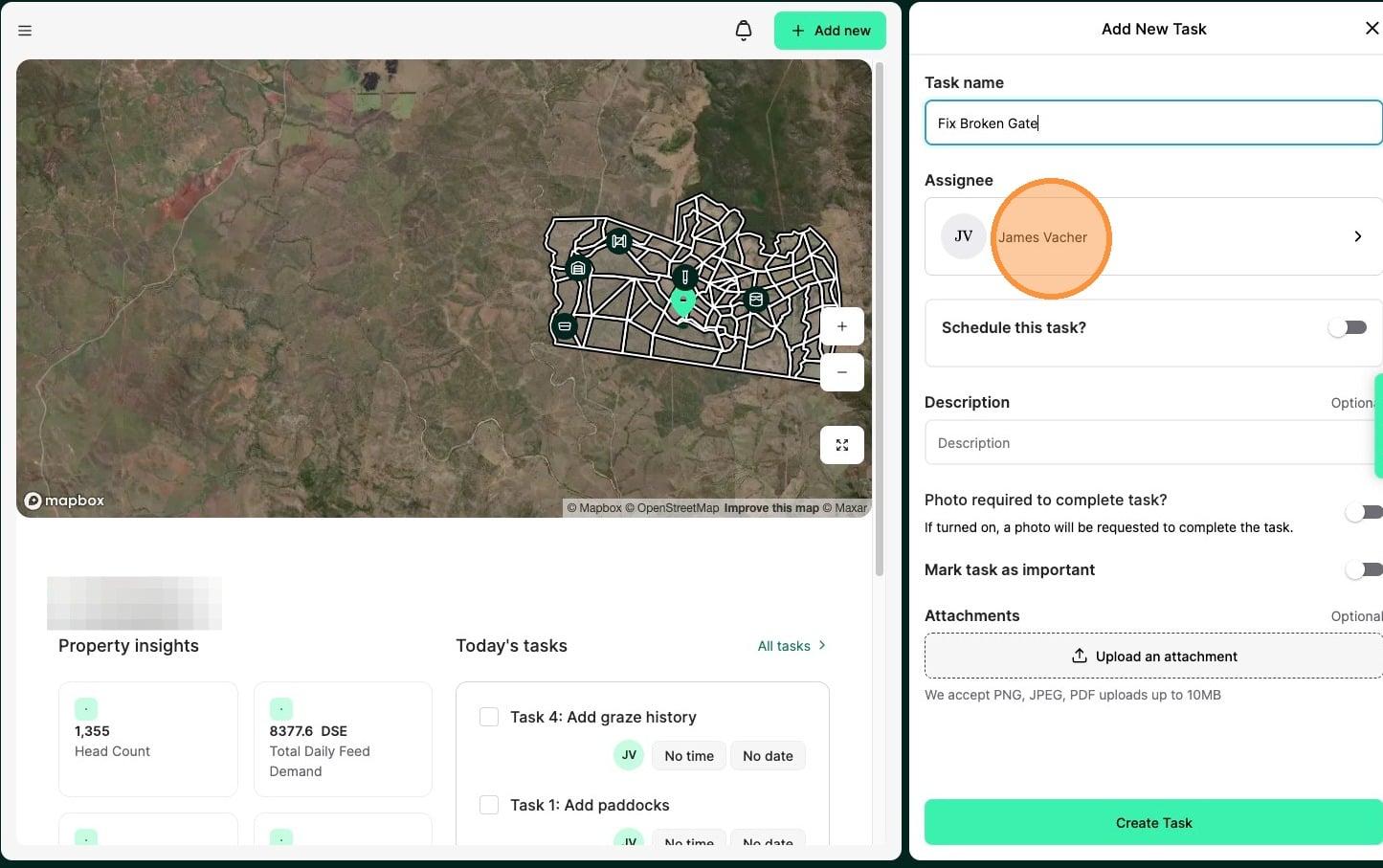Toggle Photo required to complete task
1383x868 pixels.
click(x=1363, y=512)
